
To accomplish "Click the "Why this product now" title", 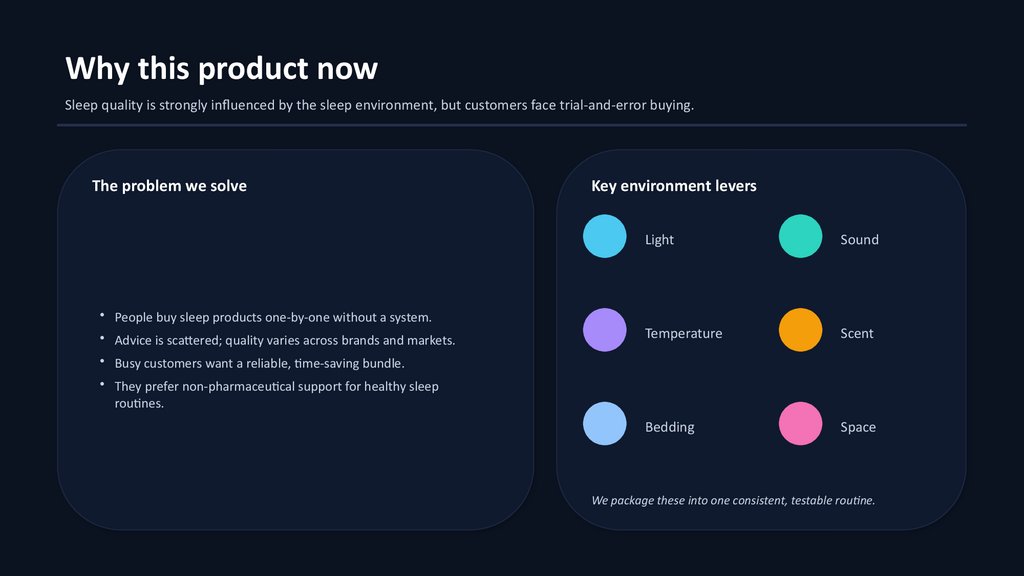I will click(221, 69).
